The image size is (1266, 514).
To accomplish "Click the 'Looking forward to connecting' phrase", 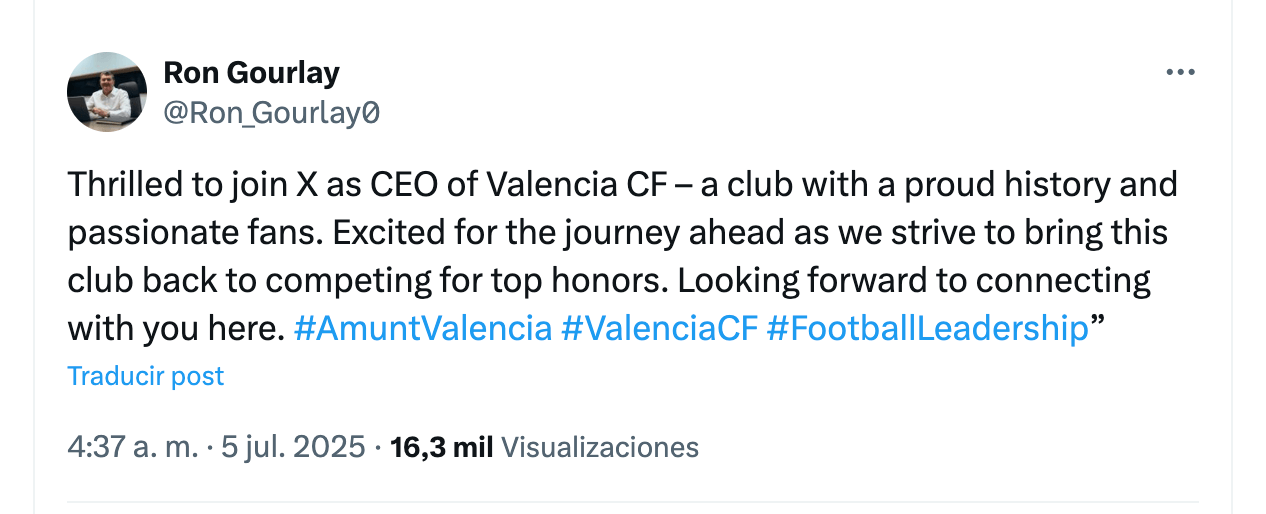I will point(914,281).
